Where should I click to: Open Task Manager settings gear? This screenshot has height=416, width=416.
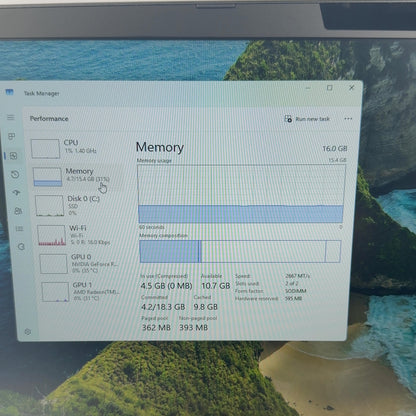point(28,332)
